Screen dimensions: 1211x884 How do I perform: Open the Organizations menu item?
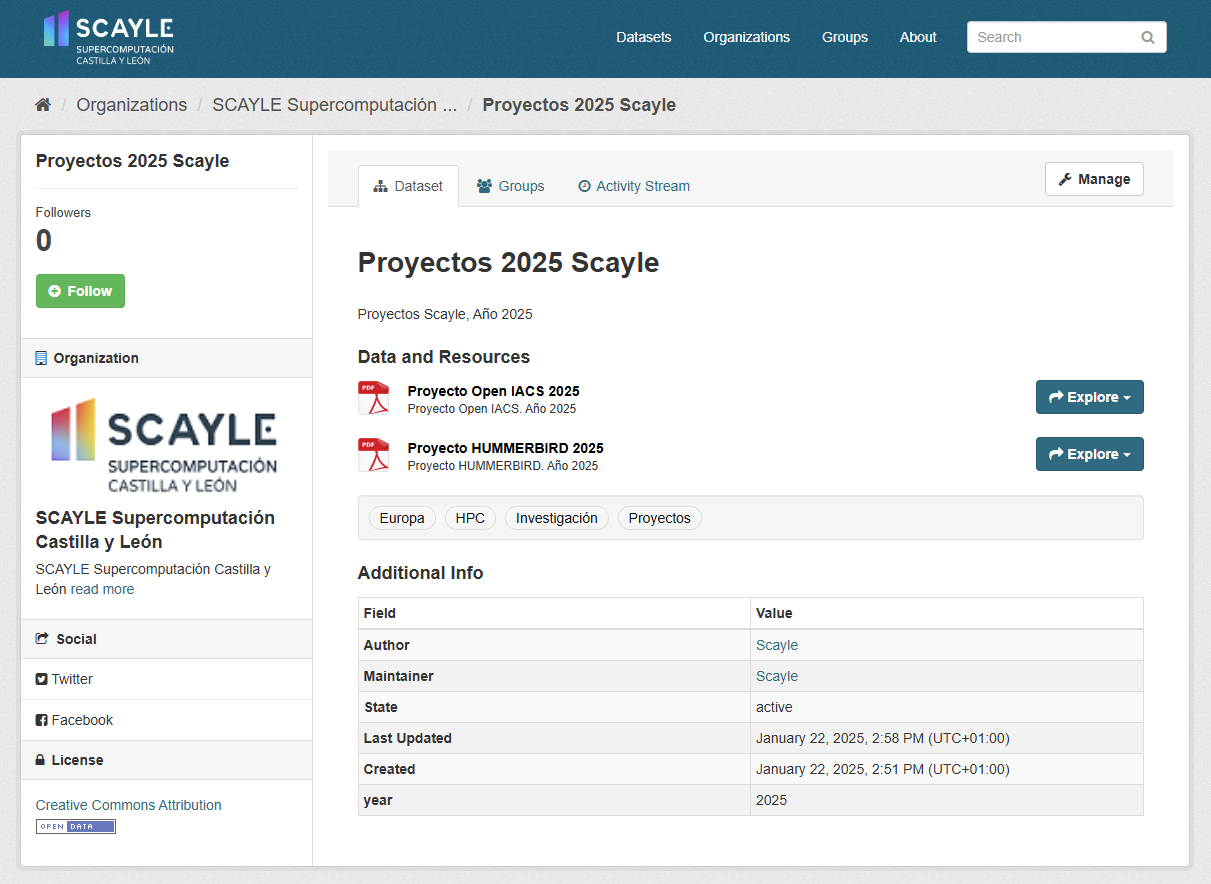[747, 37]
